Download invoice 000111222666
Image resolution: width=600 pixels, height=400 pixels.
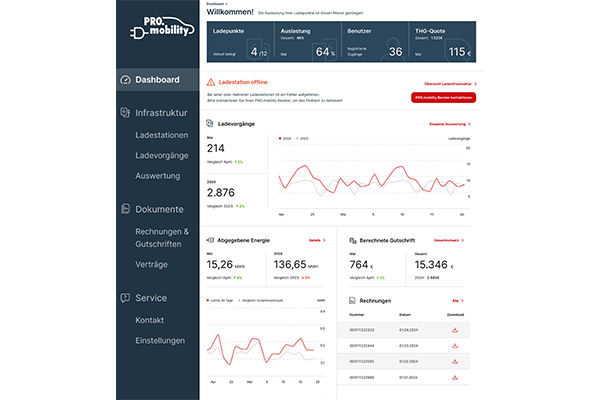coord(455,376)
